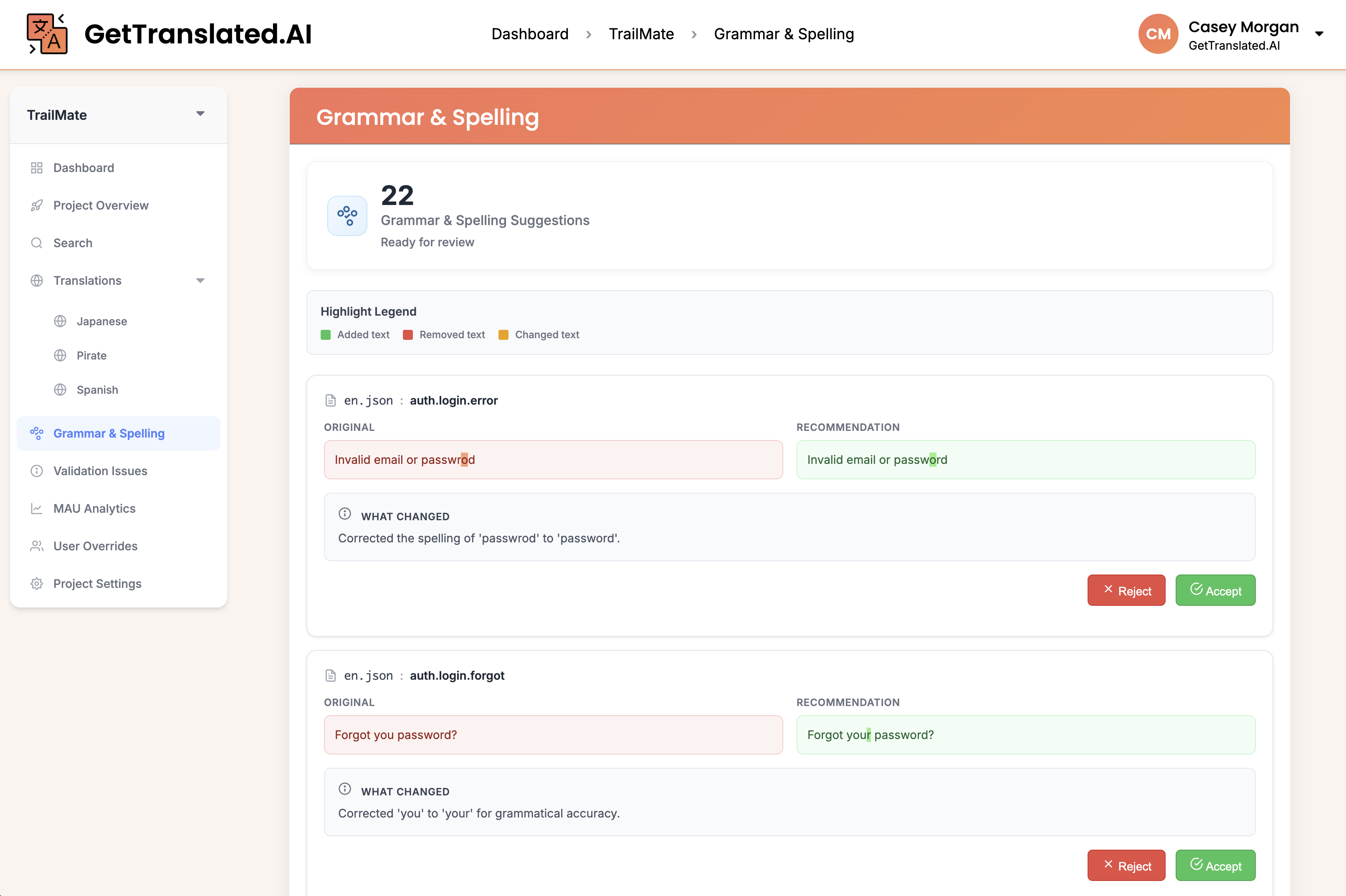The width and height of the screenshot is (1346, 896).
Task: Click the green Added text legend swatch
Action: tap(326, 335)
